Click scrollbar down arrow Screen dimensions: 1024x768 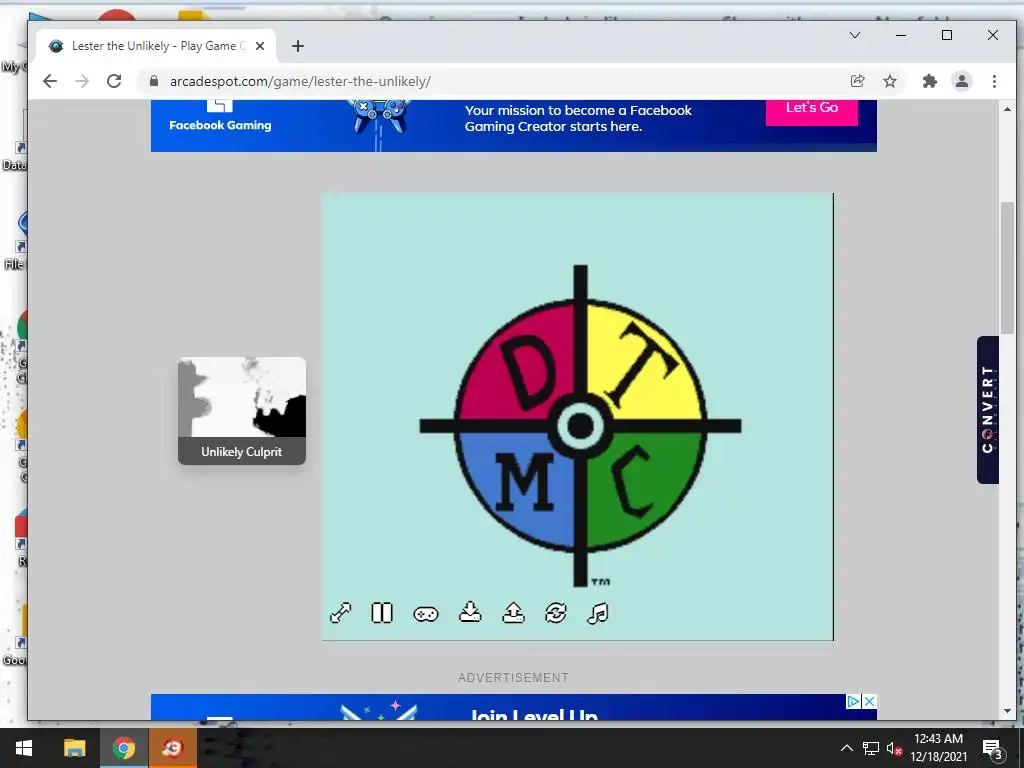pyautogui.click(x=1007, y=711)
